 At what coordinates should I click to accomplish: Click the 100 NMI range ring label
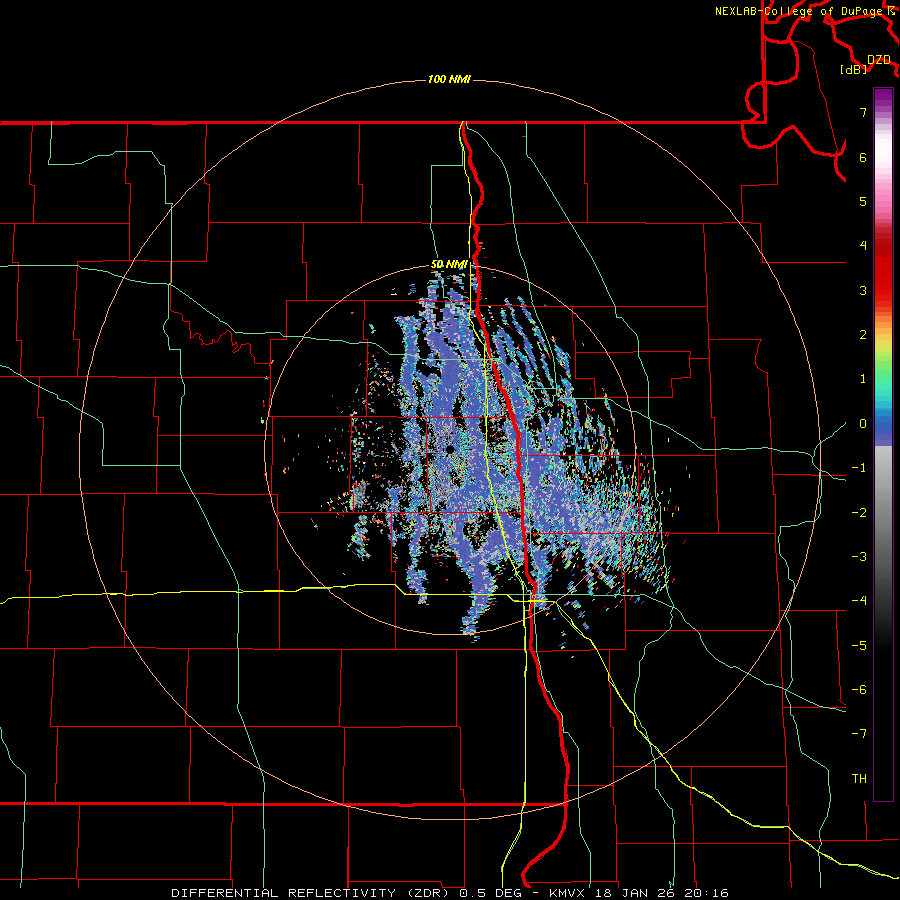(x=449, y=79)
